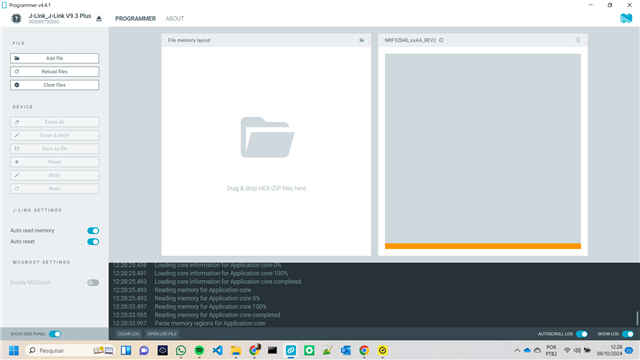Screen dimensions: 640x360
Task: Click the Clear log button
Action: point(129,334)
